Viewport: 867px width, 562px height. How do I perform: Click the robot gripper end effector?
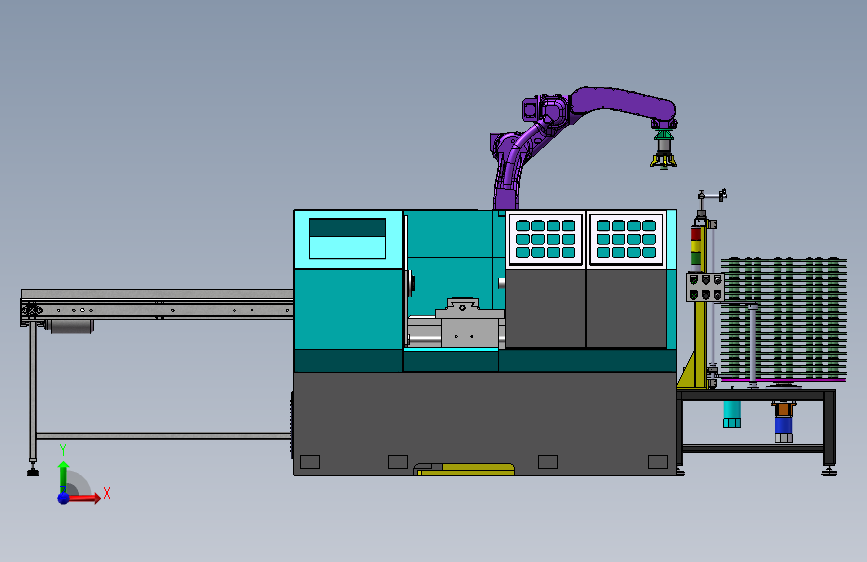pyautogui.click(x=664, y=149)
